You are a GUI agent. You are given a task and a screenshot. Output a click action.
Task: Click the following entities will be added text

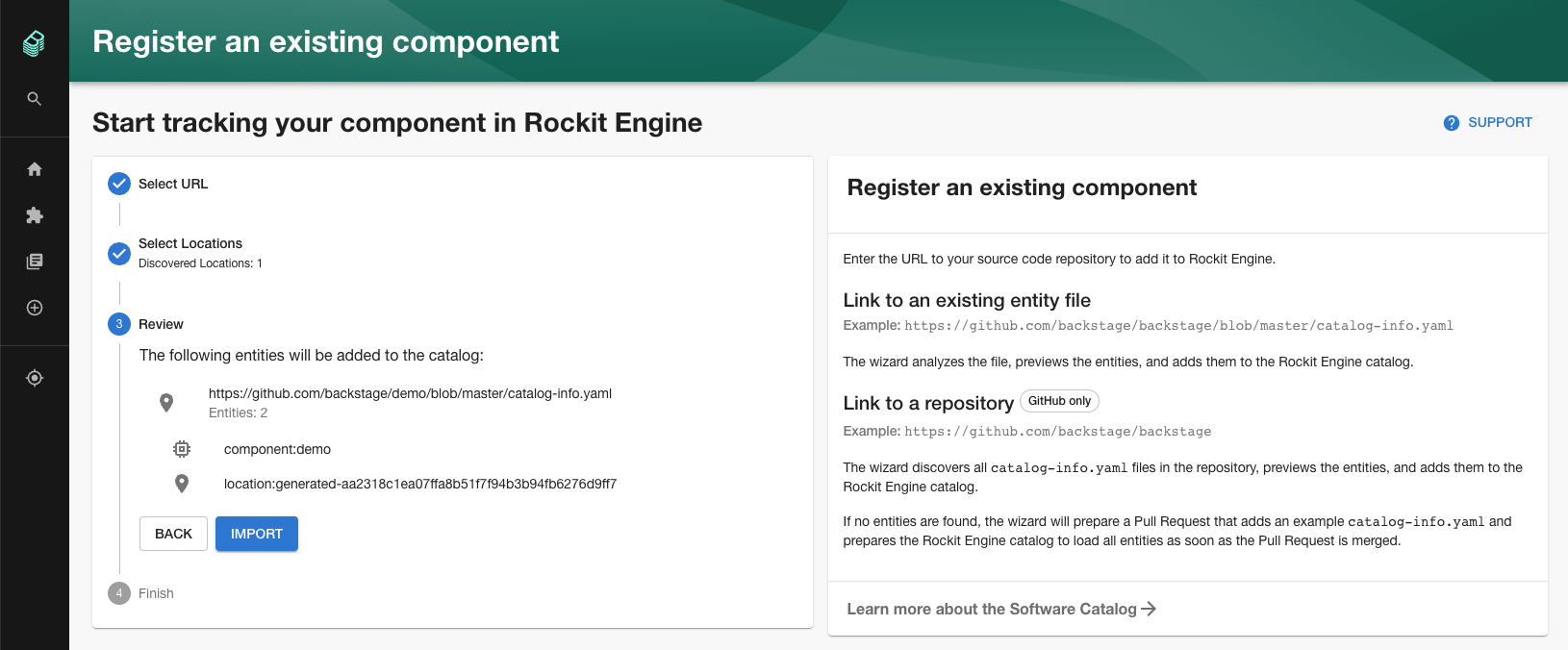point(312,355)
